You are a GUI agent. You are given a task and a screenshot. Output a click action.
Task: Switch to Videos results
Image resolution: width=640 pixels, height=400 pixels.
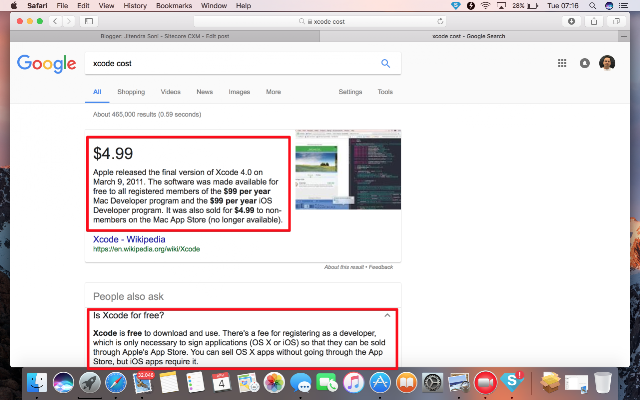pos(171,92)
